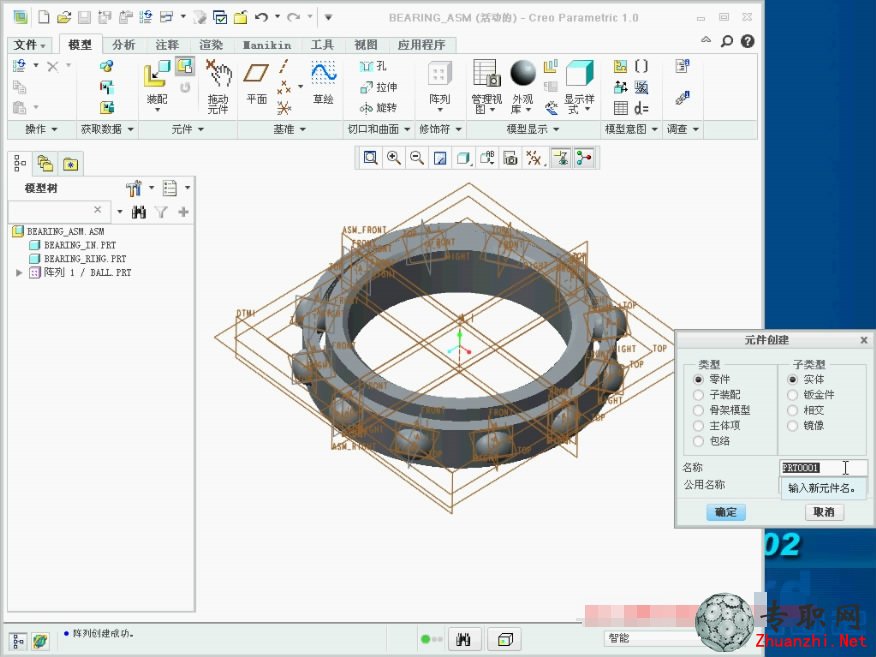Click the binoculars search icon in model tree
Viewport: 876px width, 657px height.
139,212
